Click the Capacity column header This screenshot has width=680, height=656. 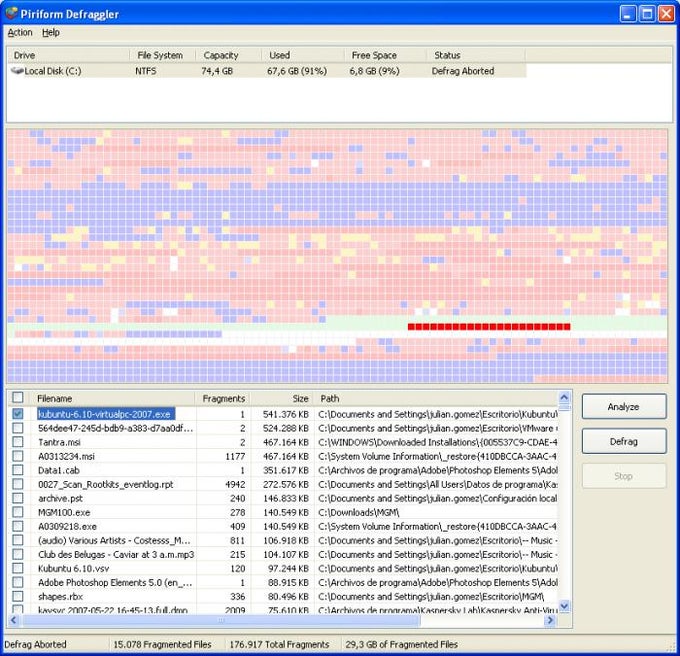(x=228, y=55)
